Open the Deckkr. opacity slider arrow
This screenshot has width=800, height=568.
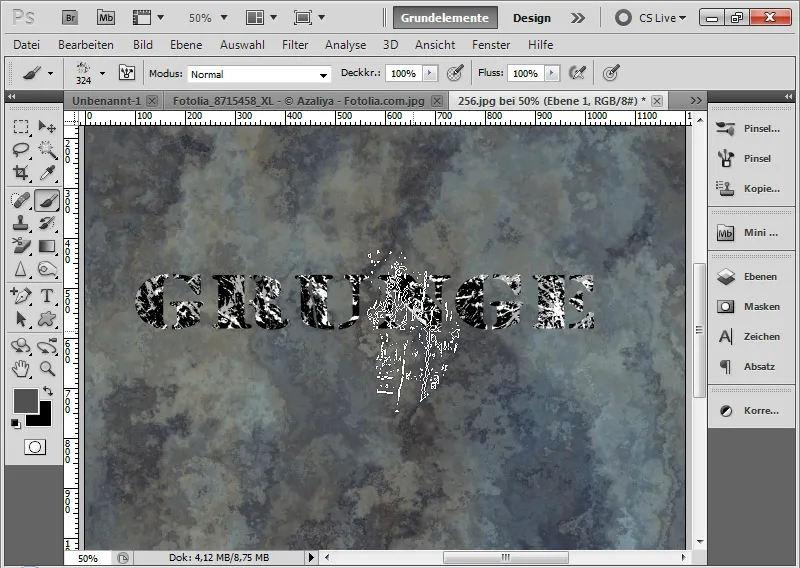point(430,73)
